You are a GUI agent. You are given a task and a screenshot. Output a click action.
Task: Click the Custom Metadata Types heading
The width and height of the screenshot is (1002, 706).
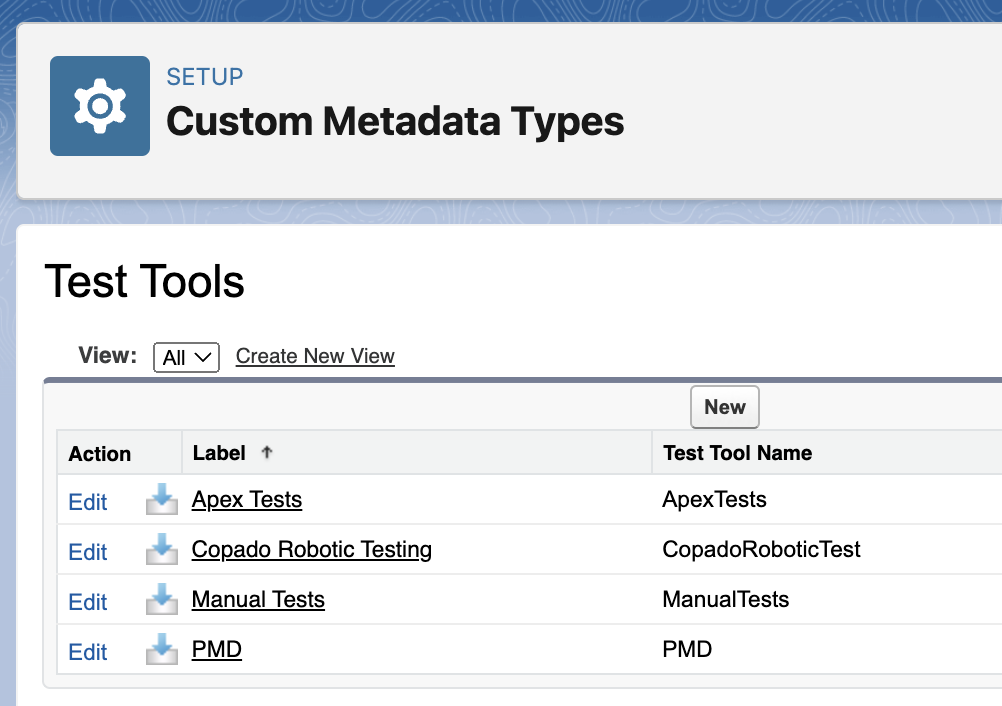click(395, 121)
